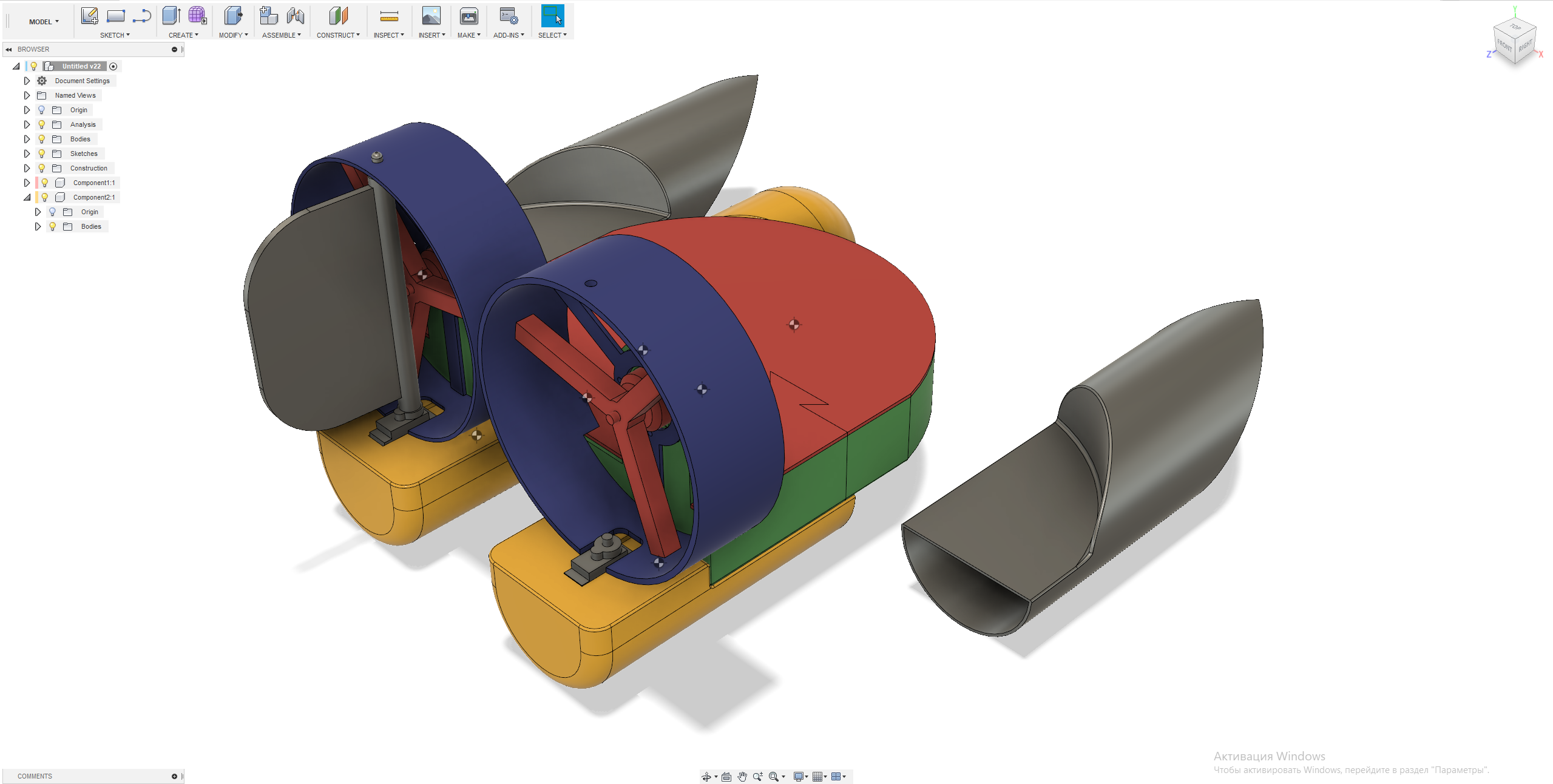This screenshot has height=784, width=1553.
Task: Select the Zoom magnifier tool
Action: [758, 777]
